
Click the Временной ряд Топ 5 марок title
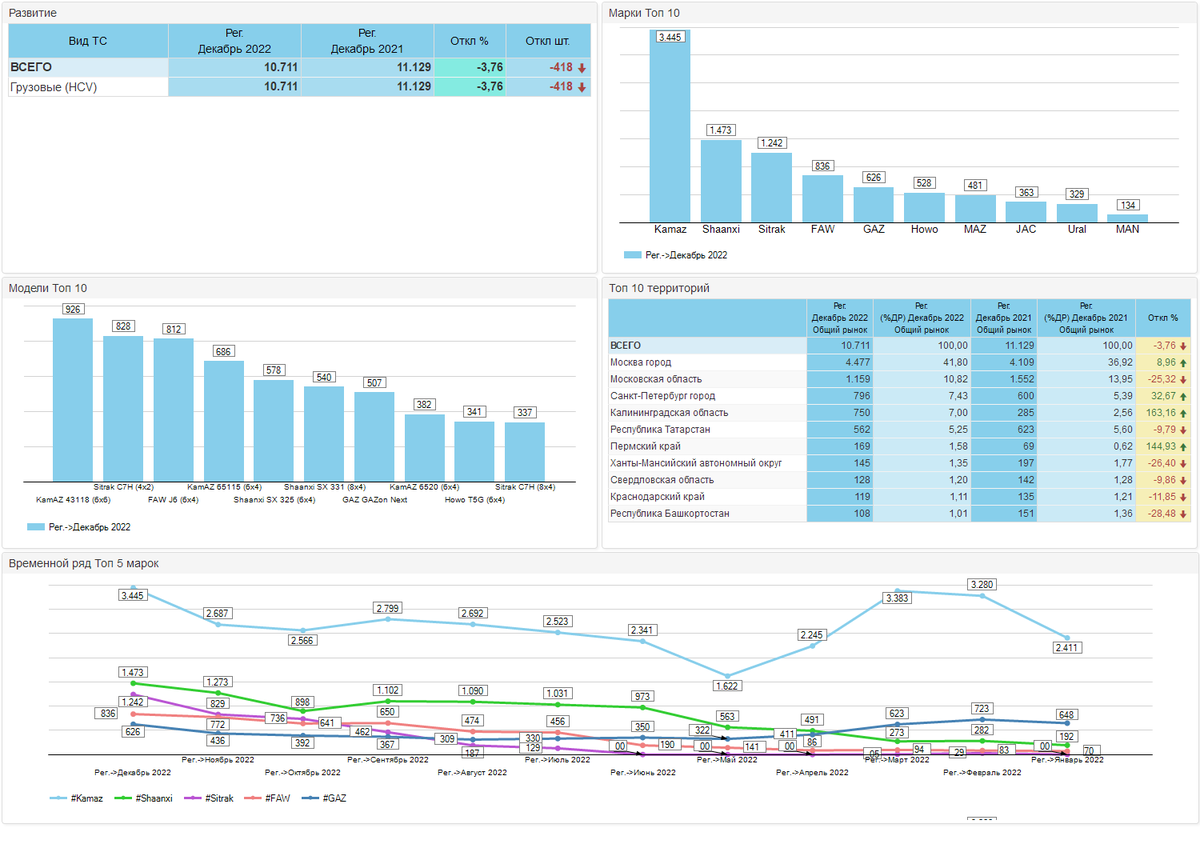(x=83, y=564)
